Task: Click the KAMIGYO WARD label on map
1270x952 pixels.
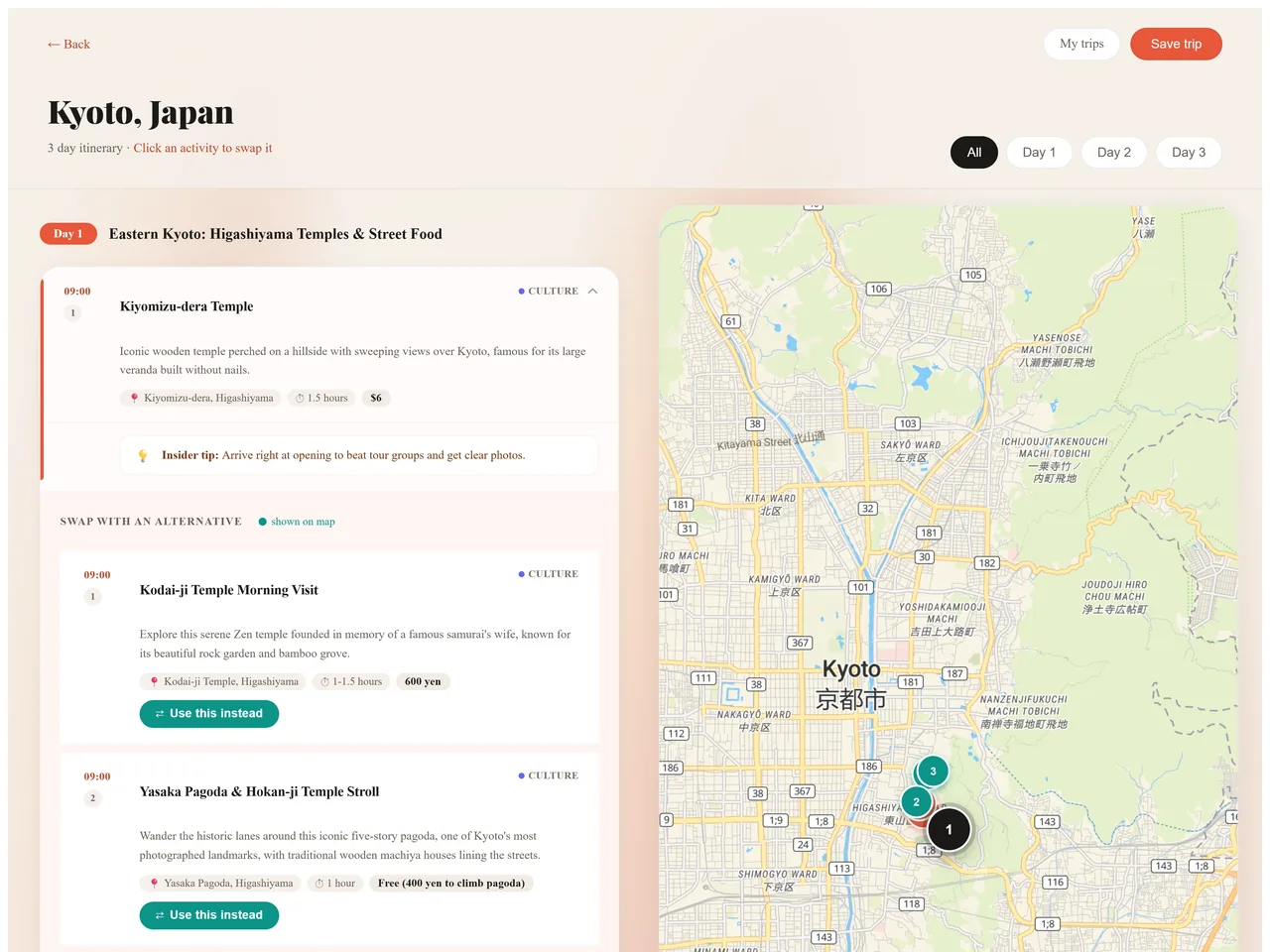Action: tap(784, 585)
